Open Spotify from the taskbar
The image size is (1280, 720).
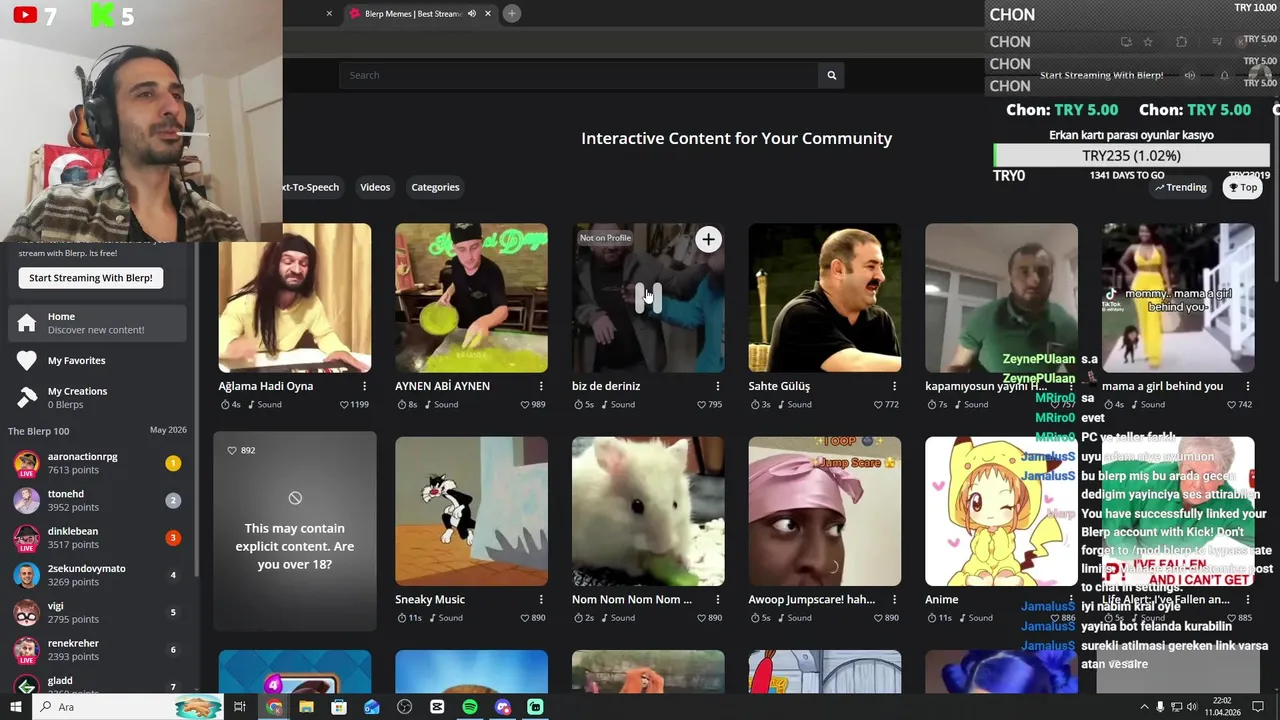click(x=470, y=707)
